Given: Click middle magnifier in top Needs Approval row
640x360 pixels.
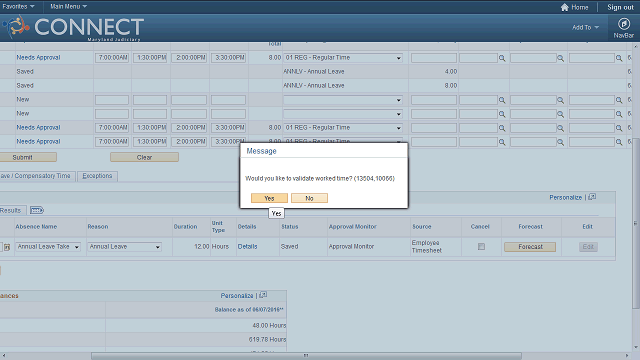Looking at the screenshot, I should tap(560, 58).
